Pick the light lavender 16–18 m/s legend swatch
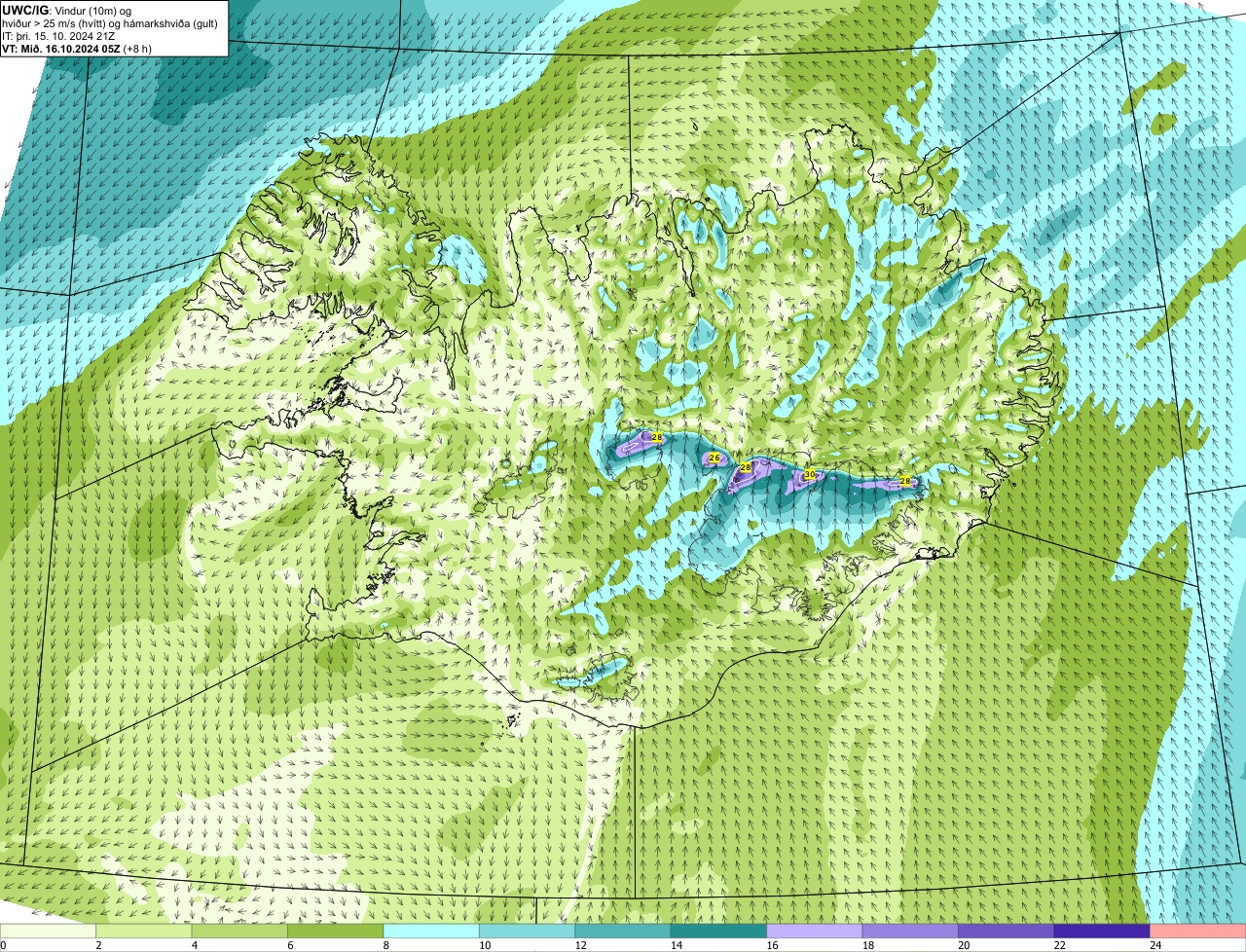 pos(816,931)
